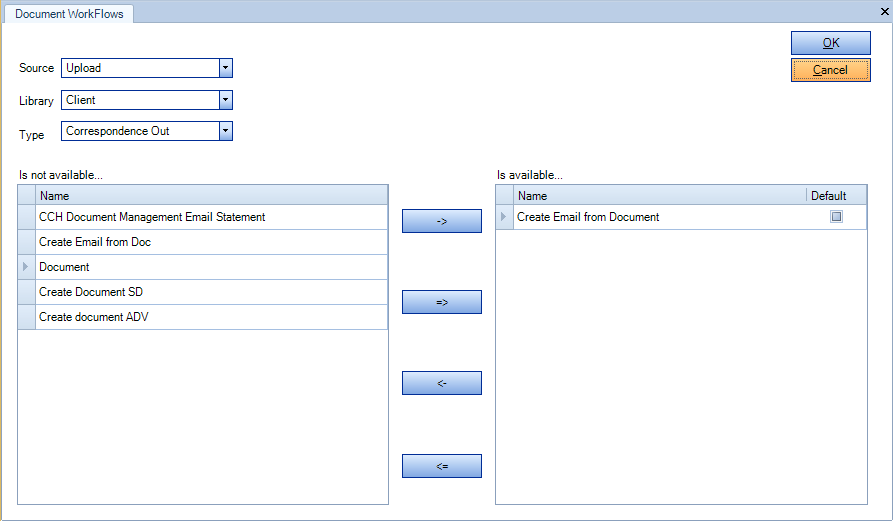Open the Type dropdown arrow
This screenshot has width=895, height=521.
[x=225, y=131]
